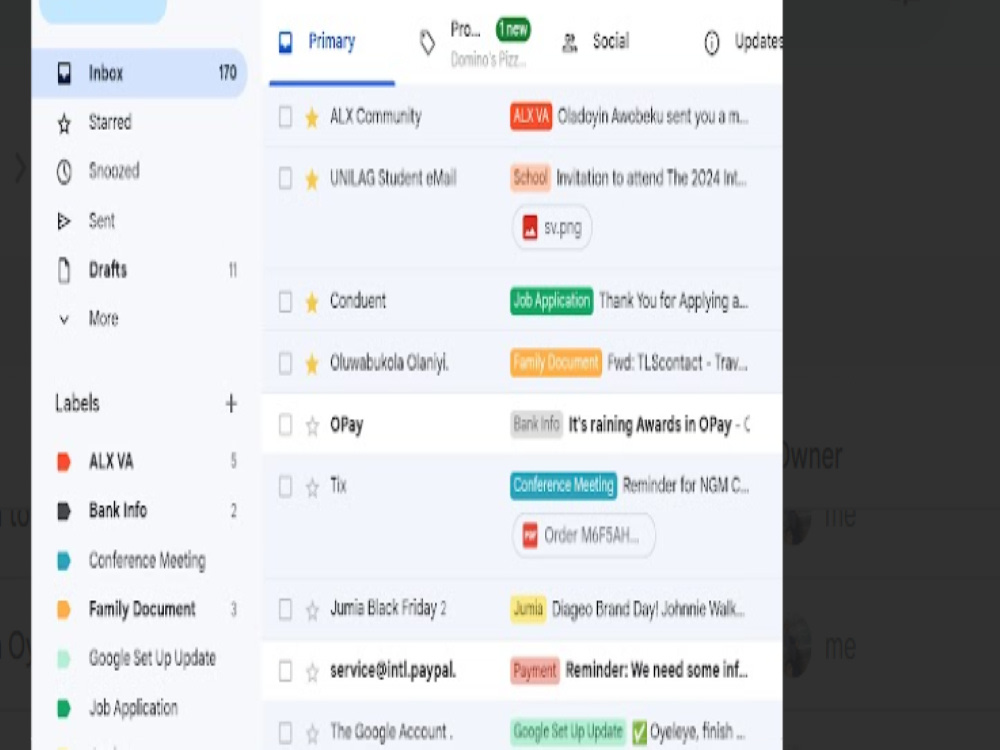Screen dimensions: 1000x750
Task: Unstar the UNILAG Student eMail message
Action: point(312,179)
